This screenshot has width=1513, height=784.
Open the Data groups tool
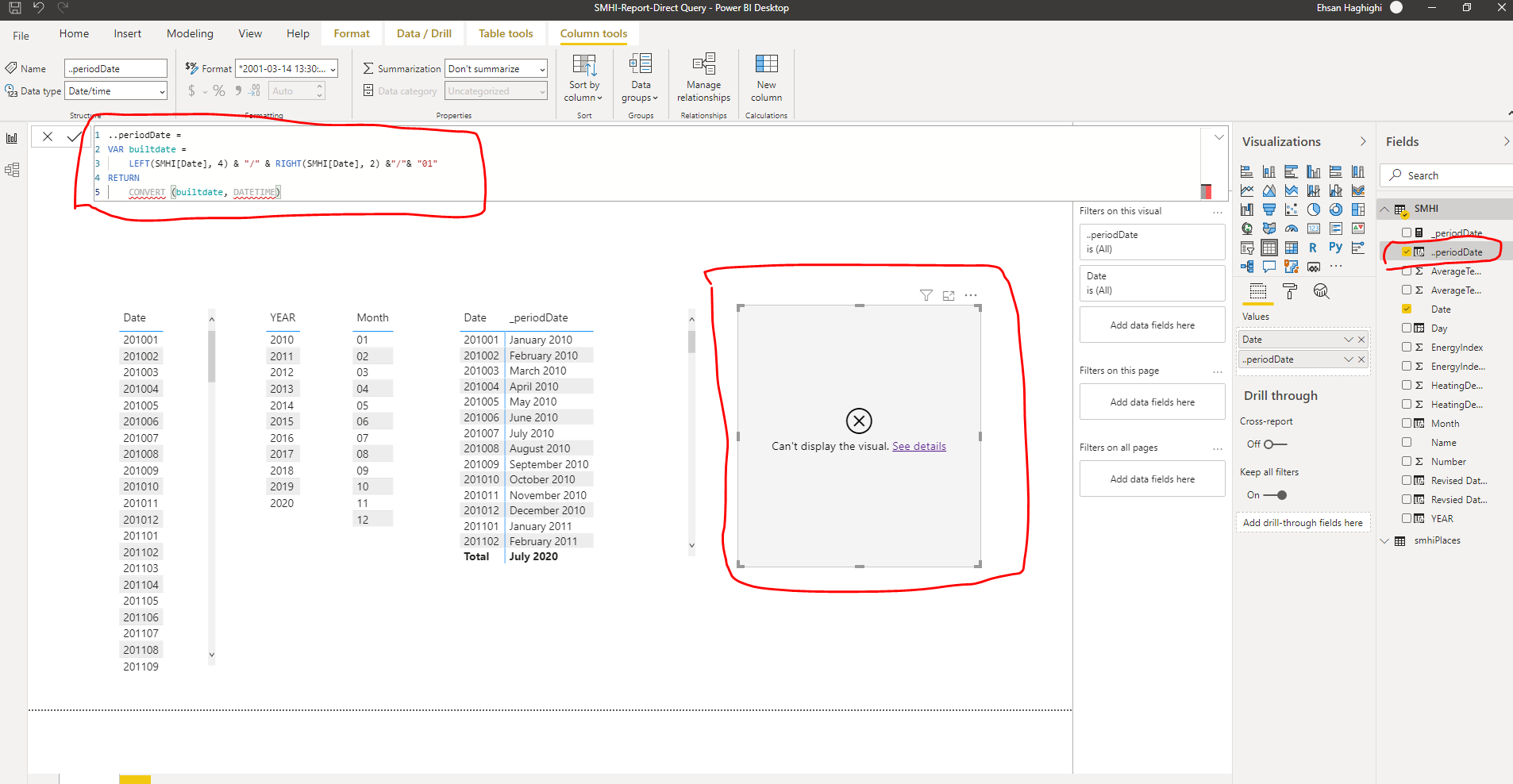(x=641, y=78)
